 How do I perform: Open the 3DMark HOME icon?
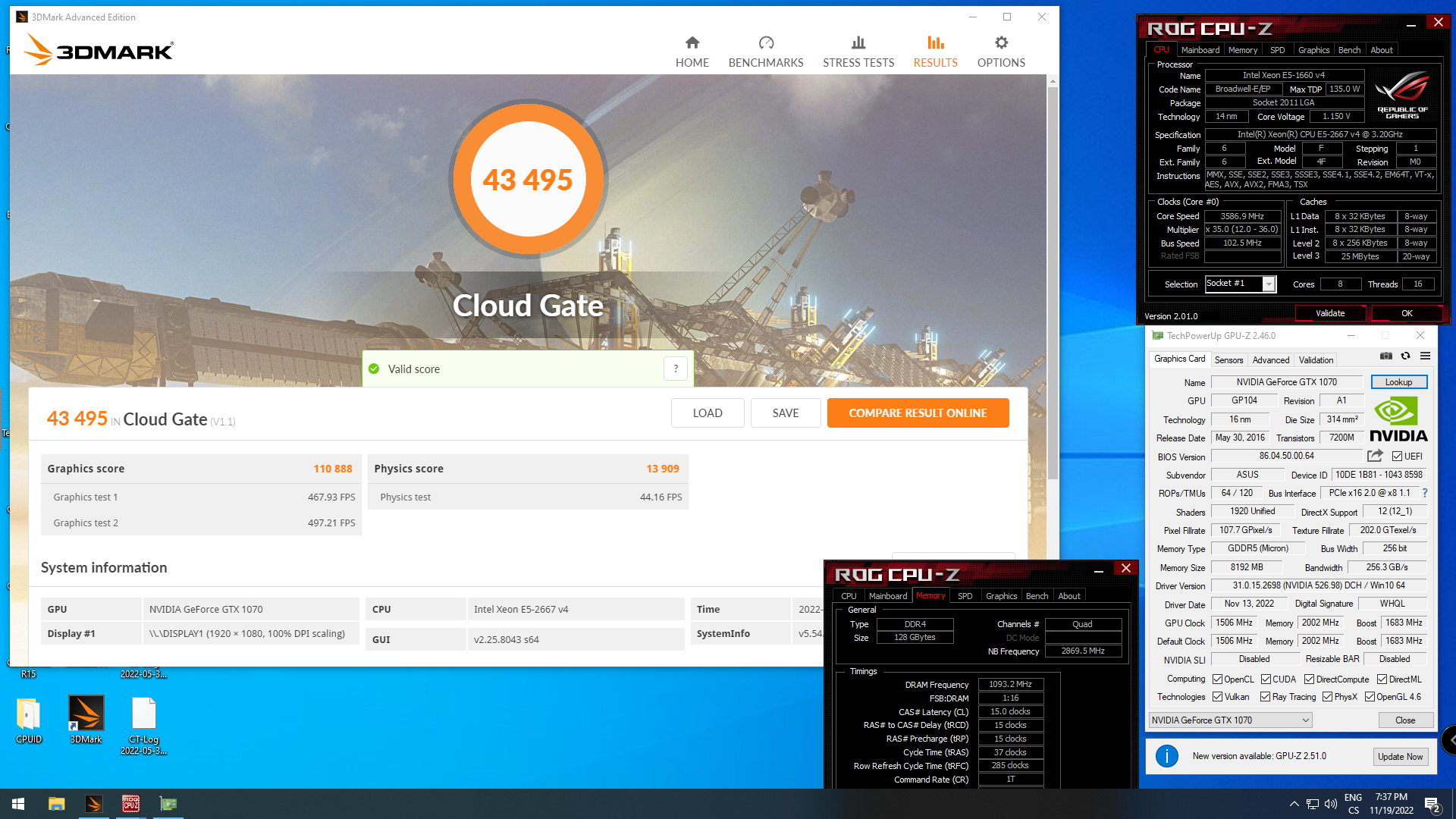692,42
